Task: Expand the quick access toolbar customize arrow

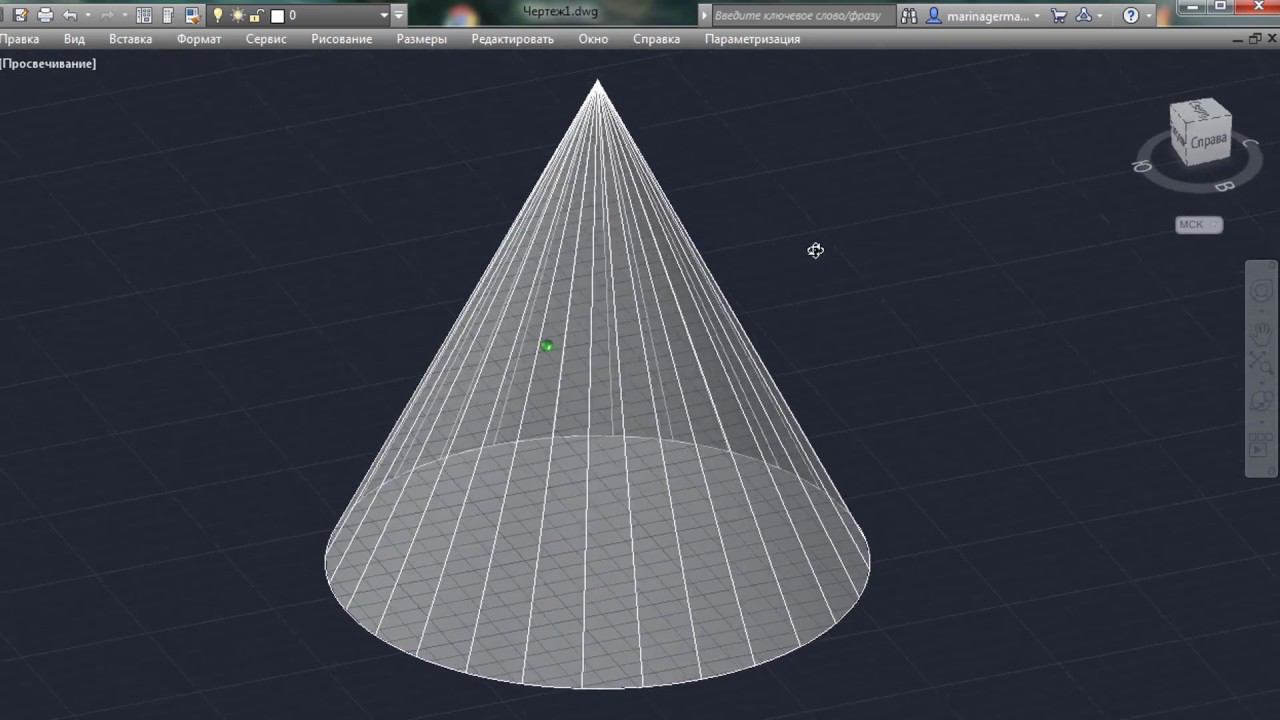Action: point(399,15)
